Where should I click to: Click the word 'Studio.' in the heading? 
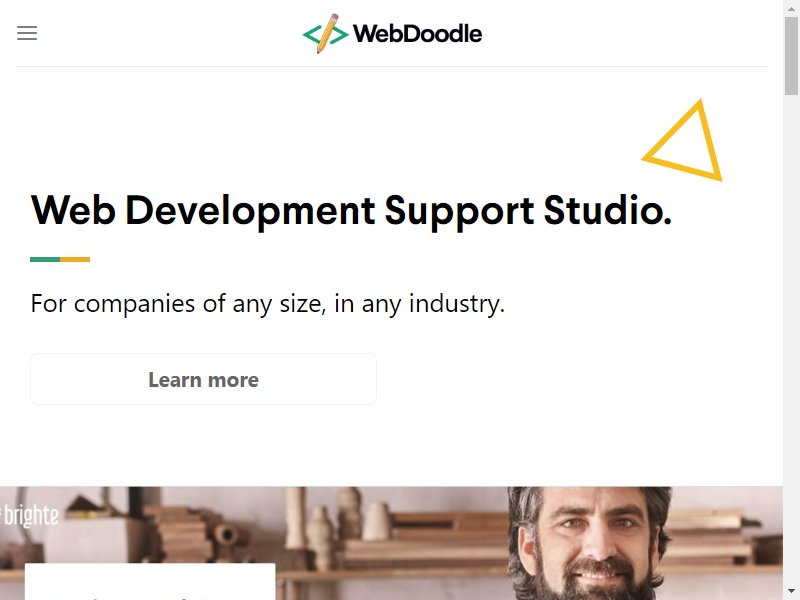pos(608,210)
